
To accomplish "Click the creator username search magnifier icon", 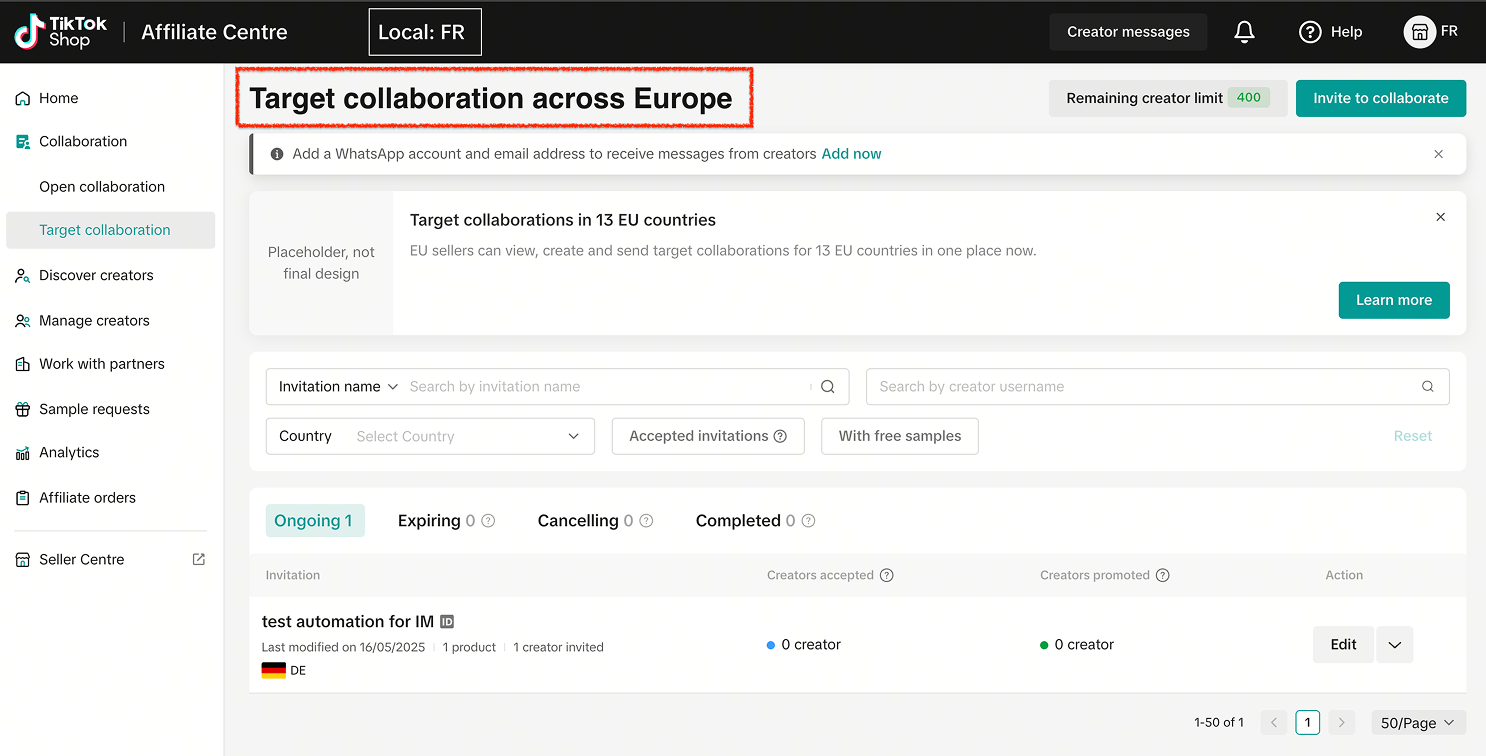I will [x=1428, y=387].
